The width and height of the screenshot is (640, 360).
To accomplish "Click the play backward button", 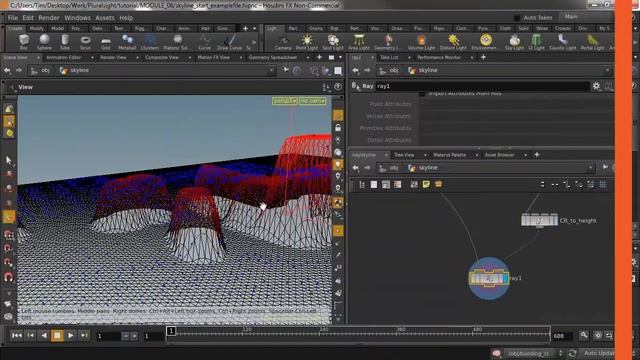I will click(44, 336).
